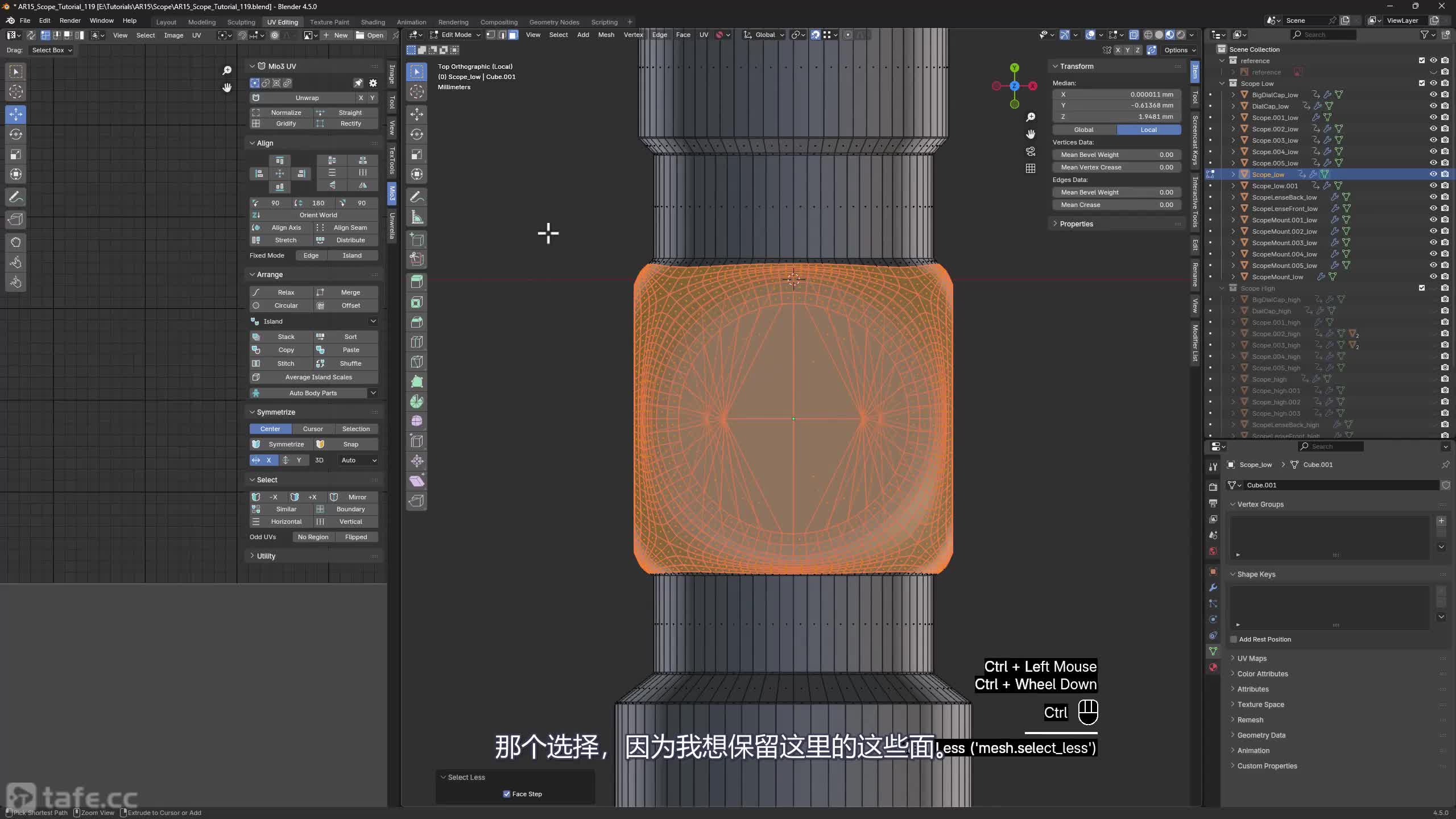Screen dimensions: 1456x819
Task: Click the UV editor pan hand icon
Action: coord(227,88)
